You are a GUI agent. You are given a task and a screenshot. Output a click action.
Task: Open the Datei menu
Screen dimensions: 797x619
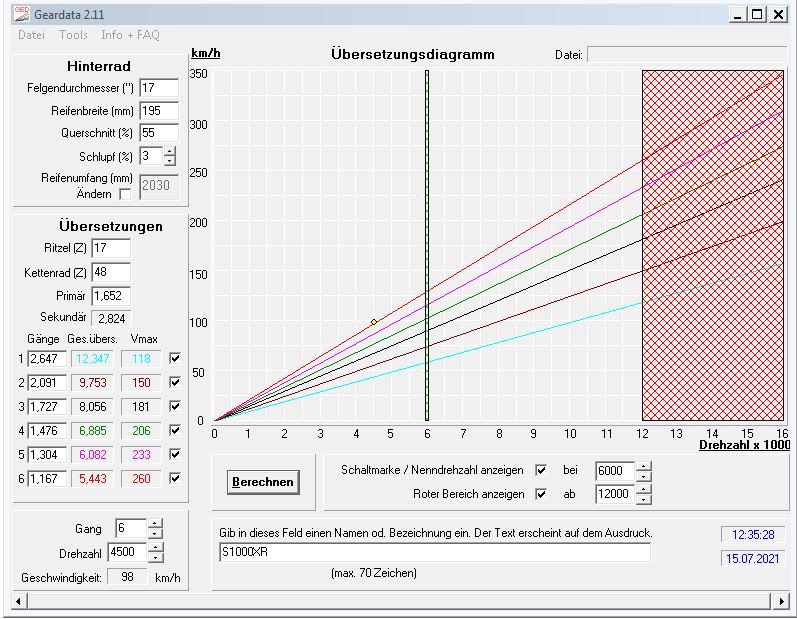pyautogui.click(x=31, y=35)
